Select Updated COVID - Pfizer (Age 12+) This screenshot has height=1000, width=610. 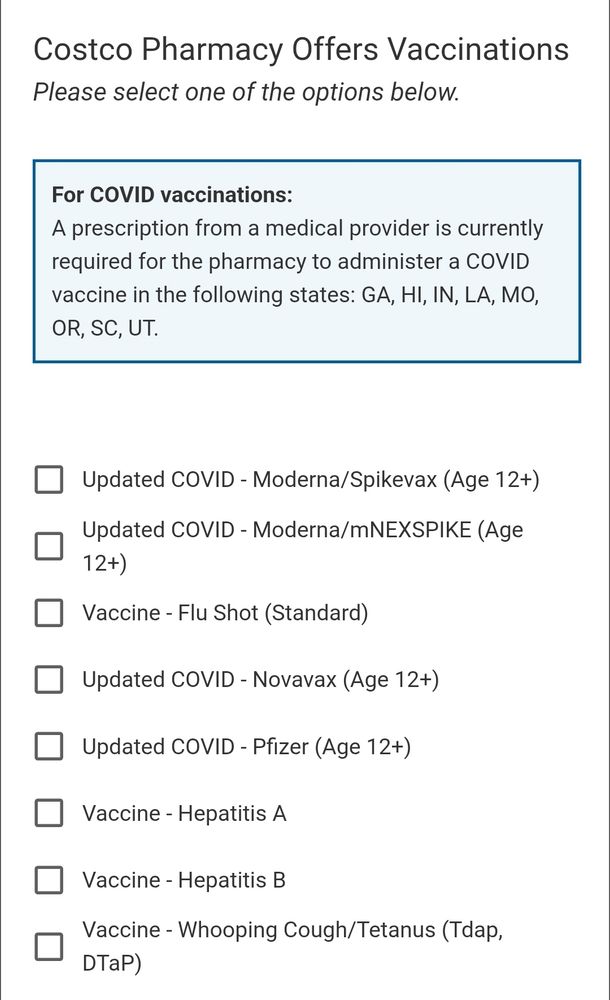[48, 746]
